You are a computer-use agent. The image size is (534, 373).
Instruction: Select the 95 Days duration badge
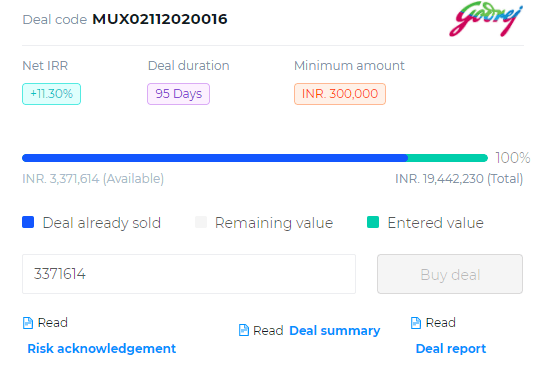click(x=178, y=94)
